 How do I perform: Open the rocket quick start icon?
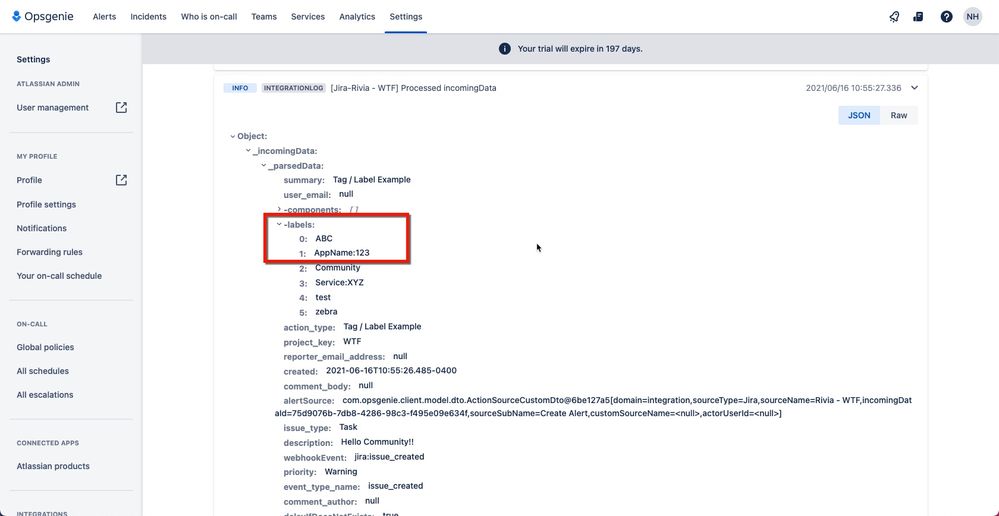(x=895, y=17)
